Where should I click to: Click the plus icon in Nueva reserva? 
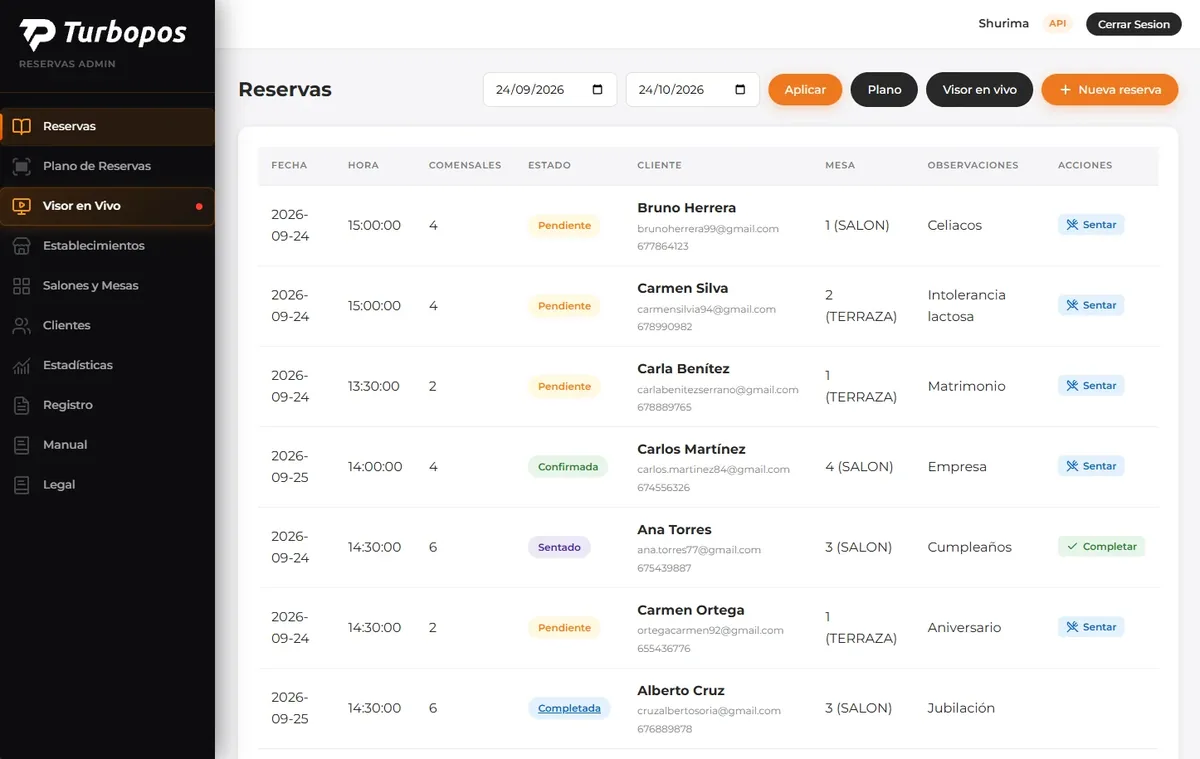click(1065, 89)
